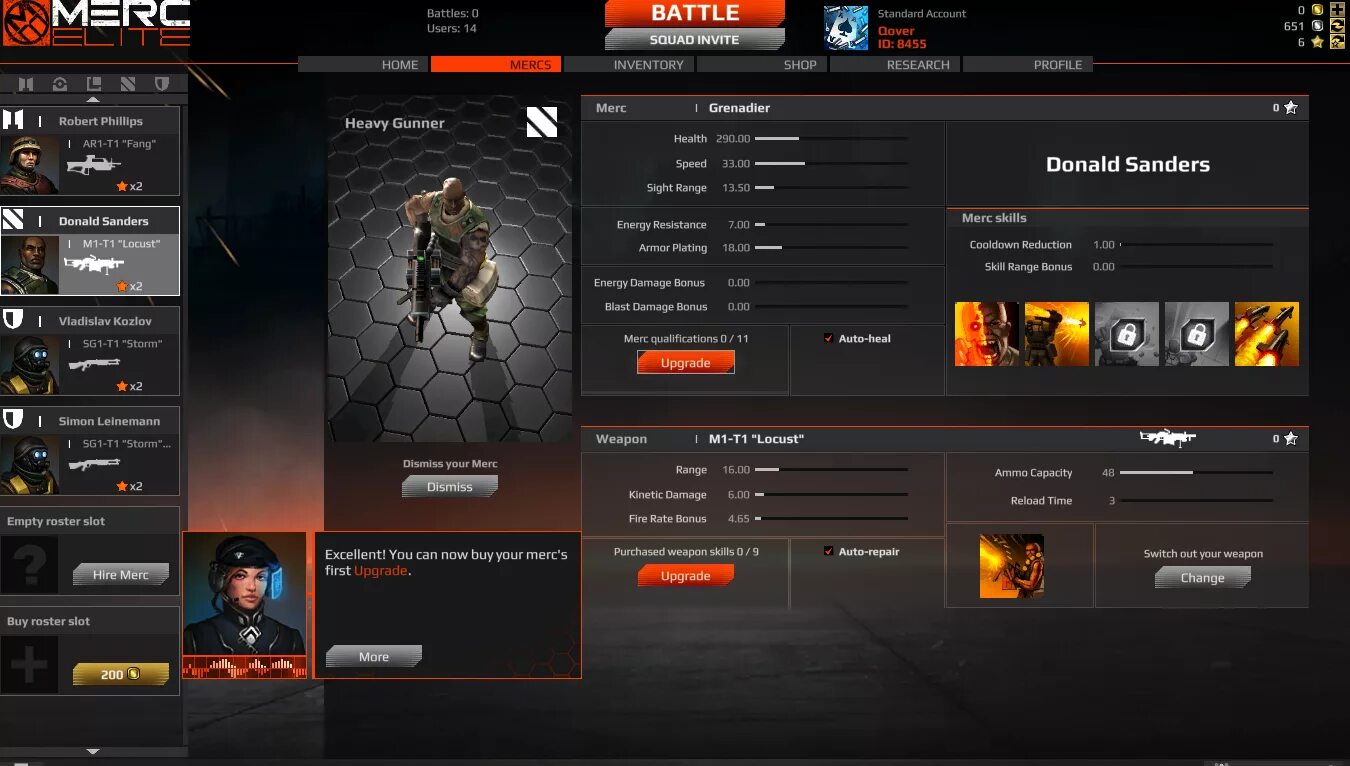The width and height of the screenshot is (1350, 766).
Task: Click the first class filter icon above the roster
Action: tap(26, 84)
